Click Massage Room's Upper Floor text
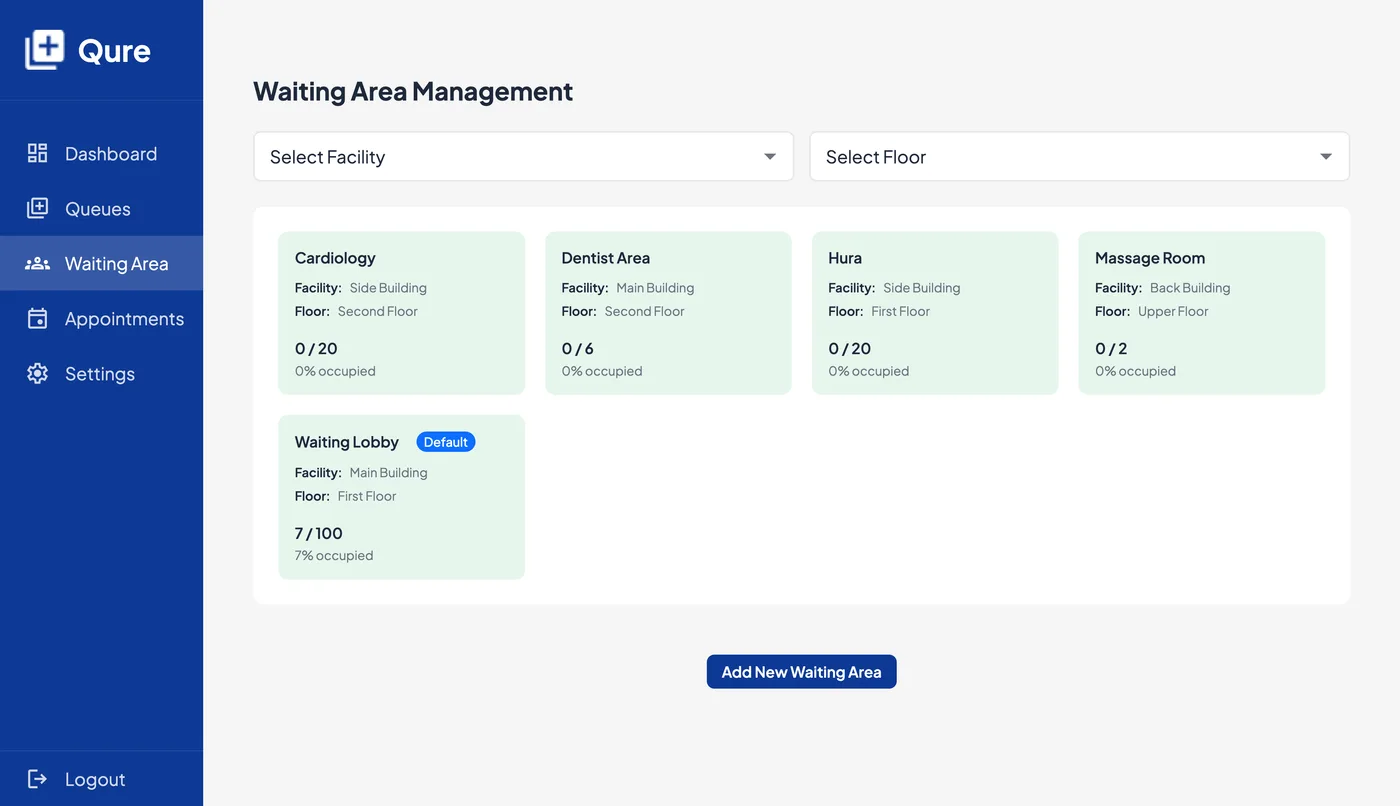 pos(1173,312)
